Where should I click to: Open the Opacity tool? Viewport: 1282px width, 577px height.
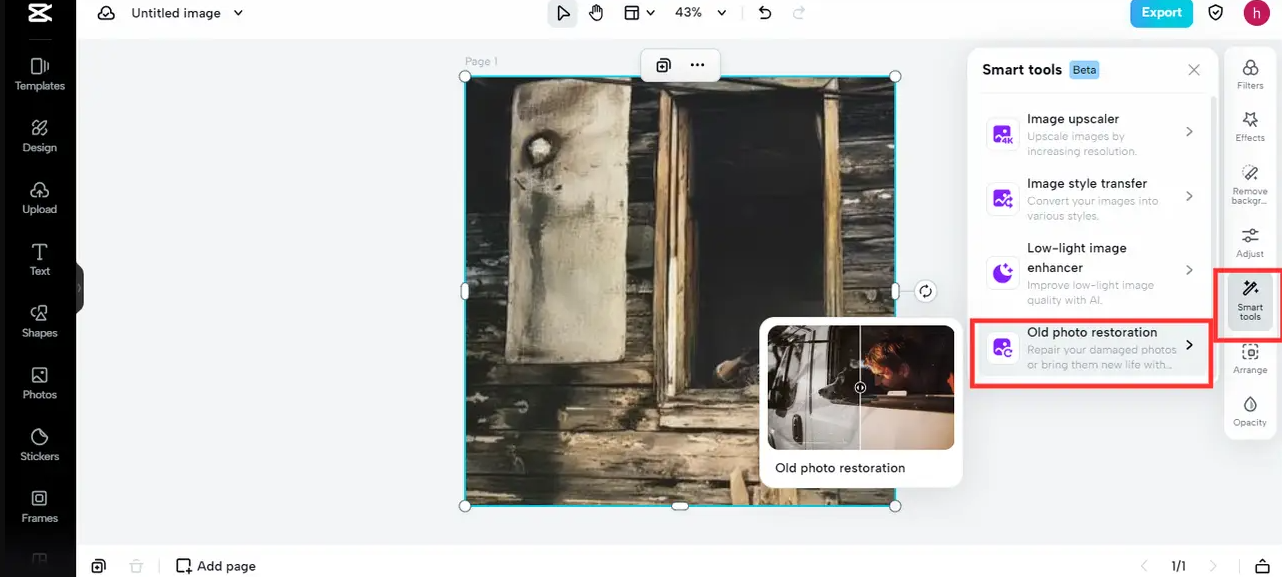1250,411
